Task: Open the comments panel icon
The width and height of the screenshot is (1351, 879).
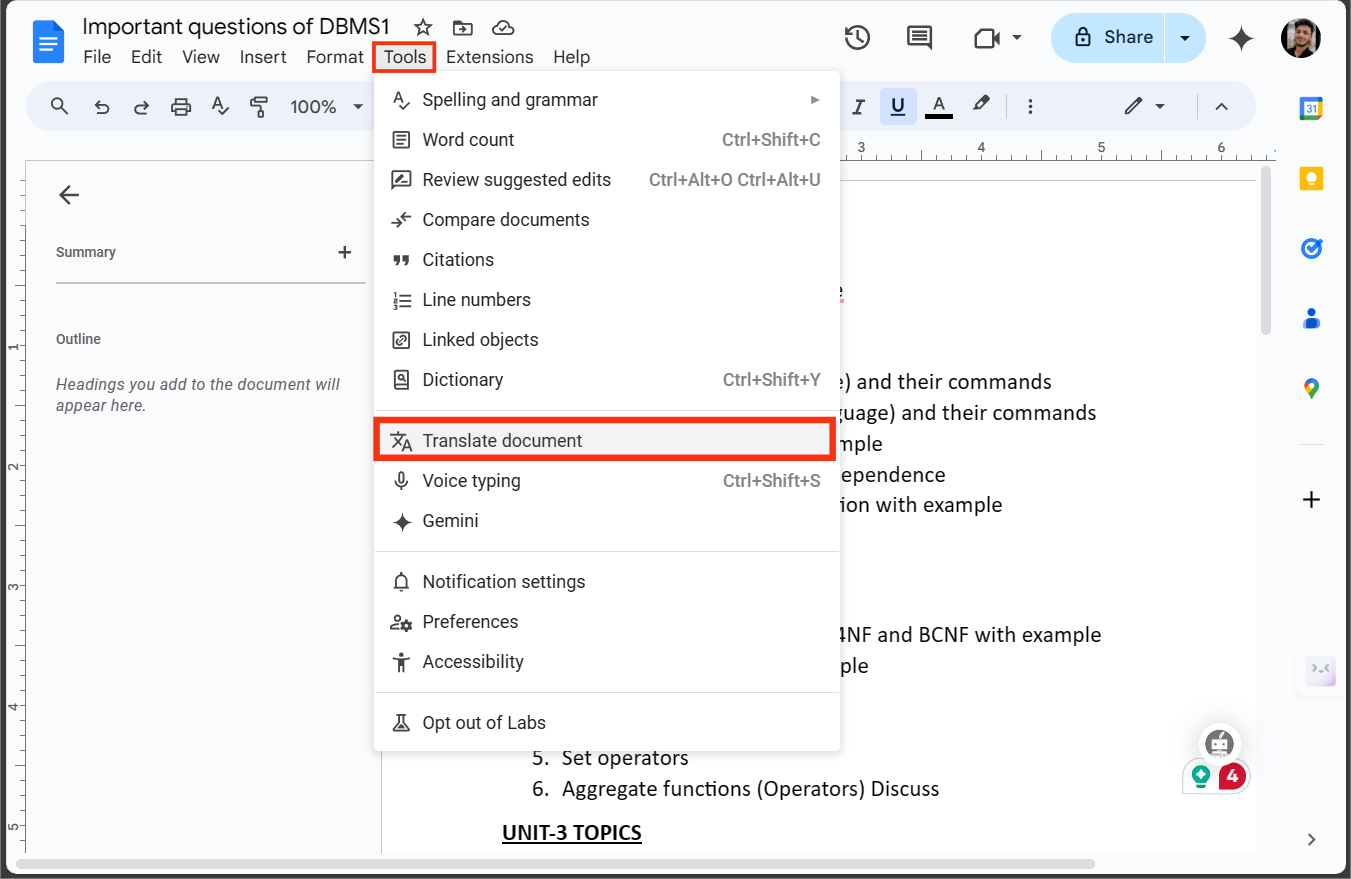Action: pyautogui.click(x=919, y=38)
